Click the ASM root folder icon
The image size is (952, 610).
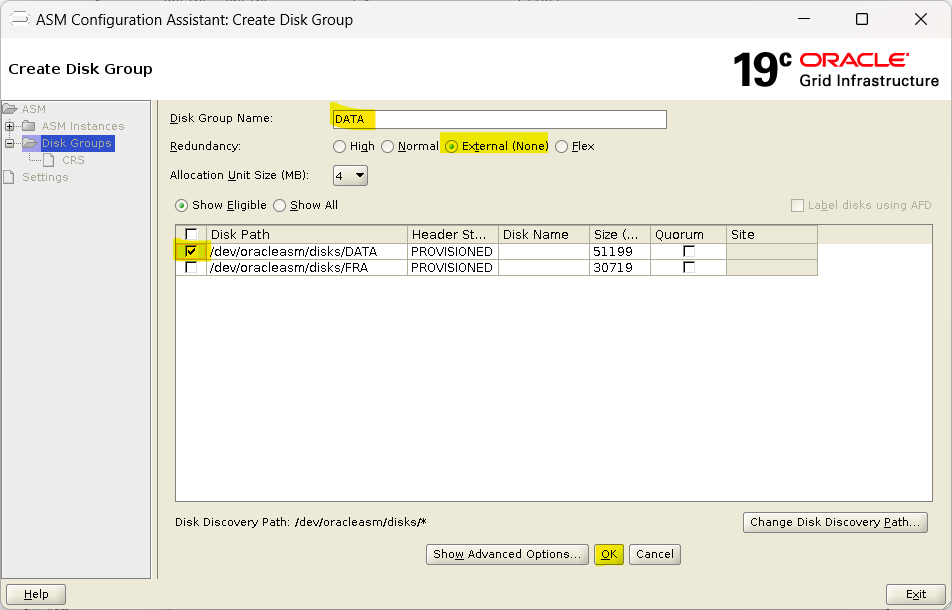[10, 109]
